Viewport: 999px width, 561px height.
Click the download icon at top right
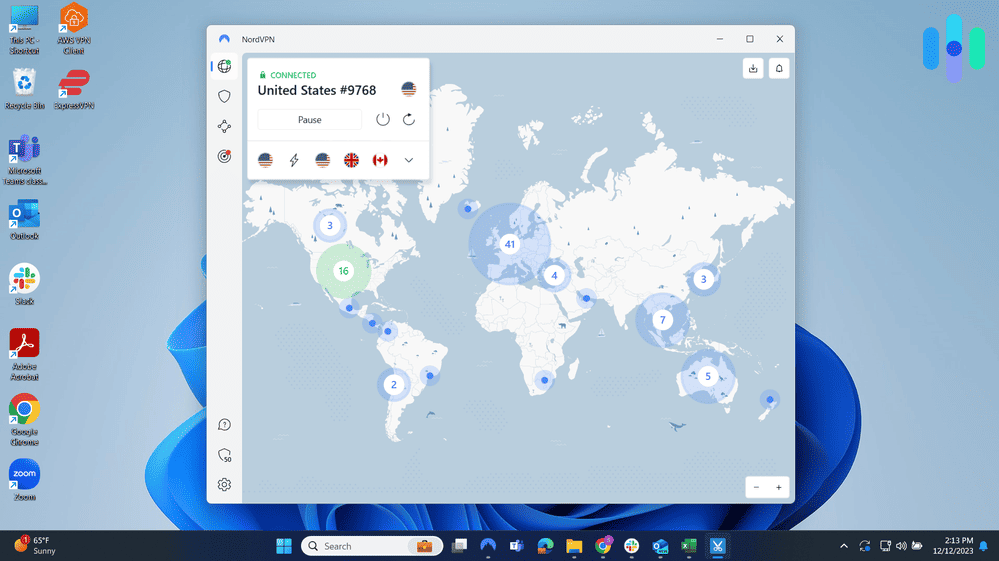pos(753,68)
